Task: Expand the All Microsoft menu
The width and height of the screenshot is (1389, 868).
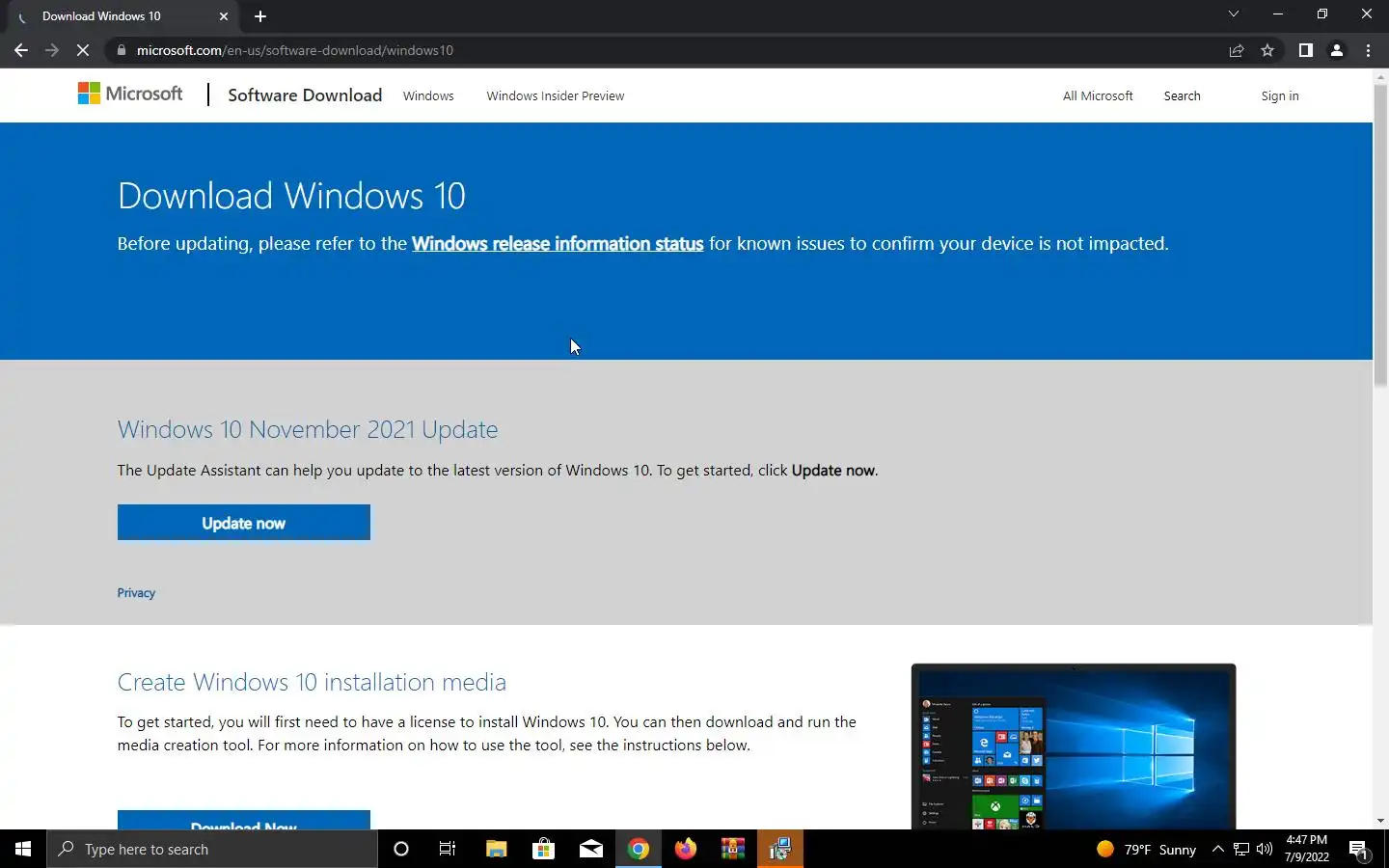Action: (1098, 95)
